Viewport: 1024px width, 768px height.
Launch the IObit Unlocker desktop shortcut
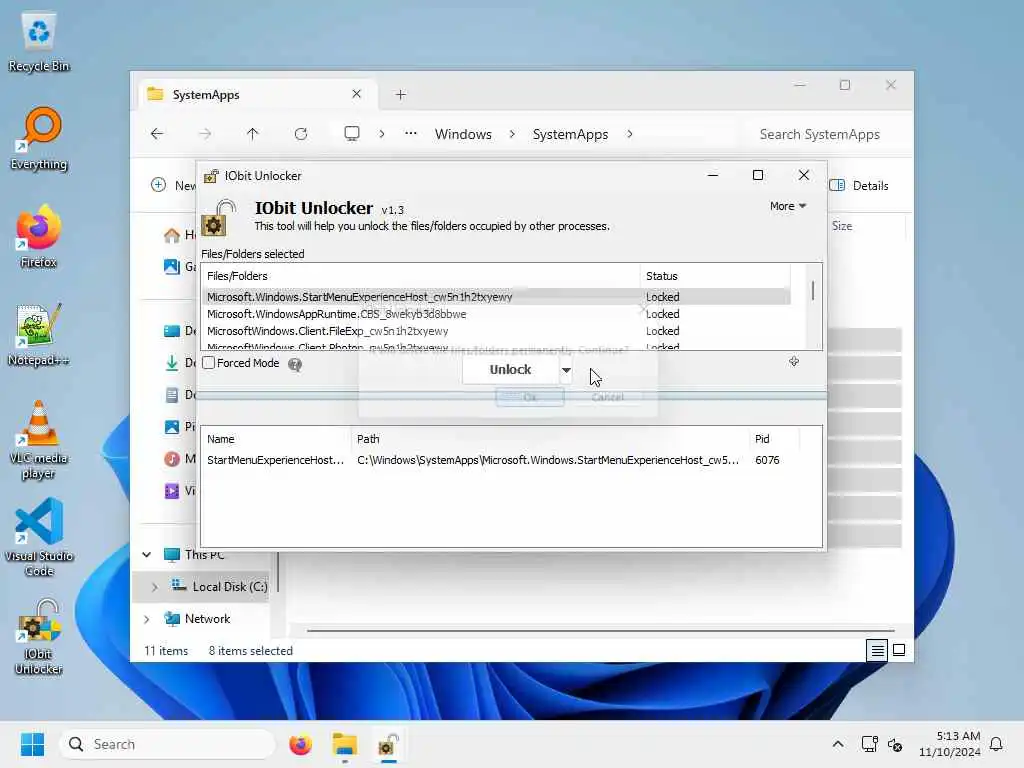point(39,636)
